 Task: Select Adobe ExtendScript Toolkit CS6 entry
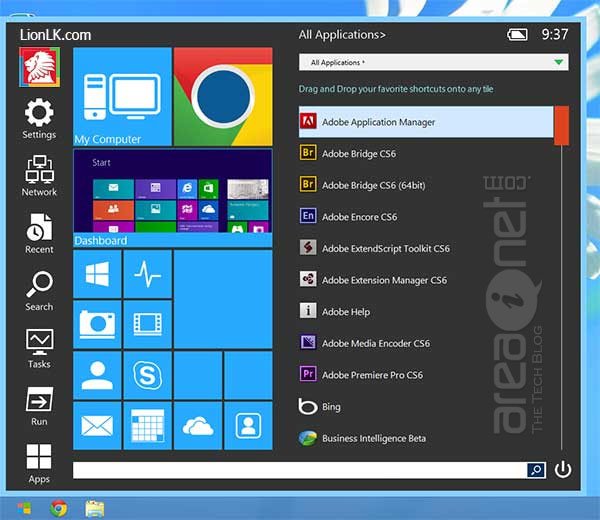click(x=426, y=248)
